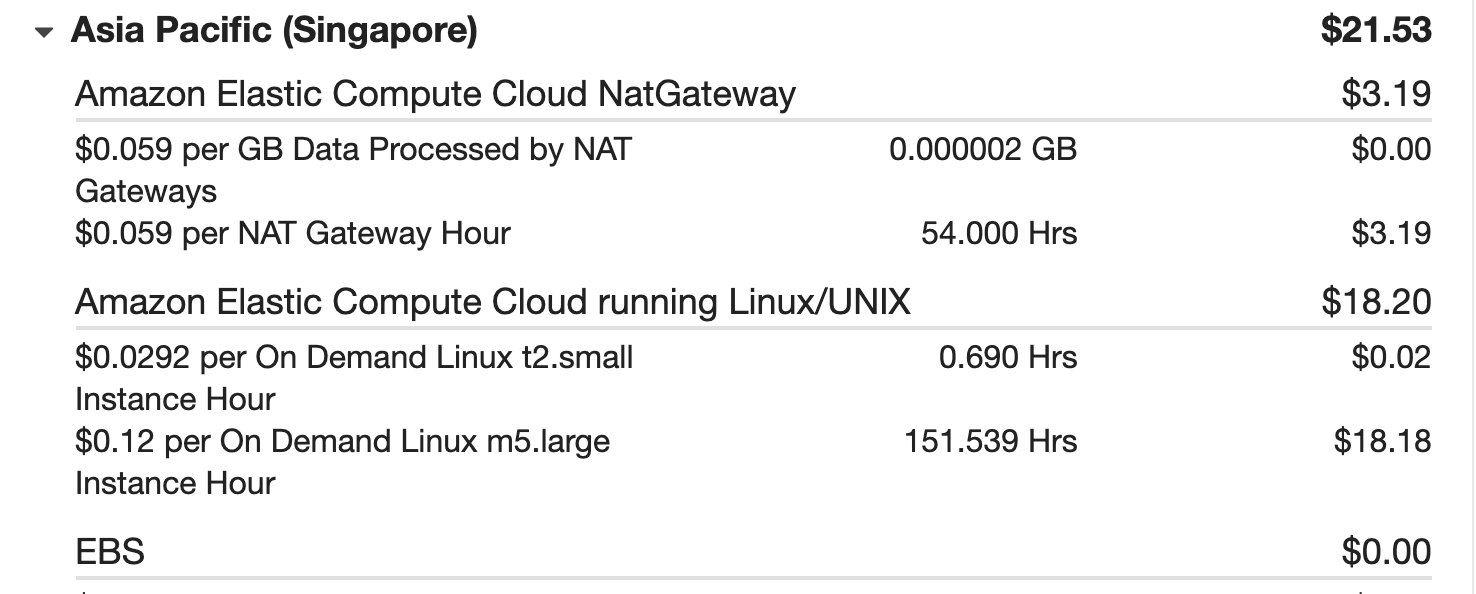Click the cost beside 54.000 Hrs
1476x594 pixels.
(x=1391, y=233)
